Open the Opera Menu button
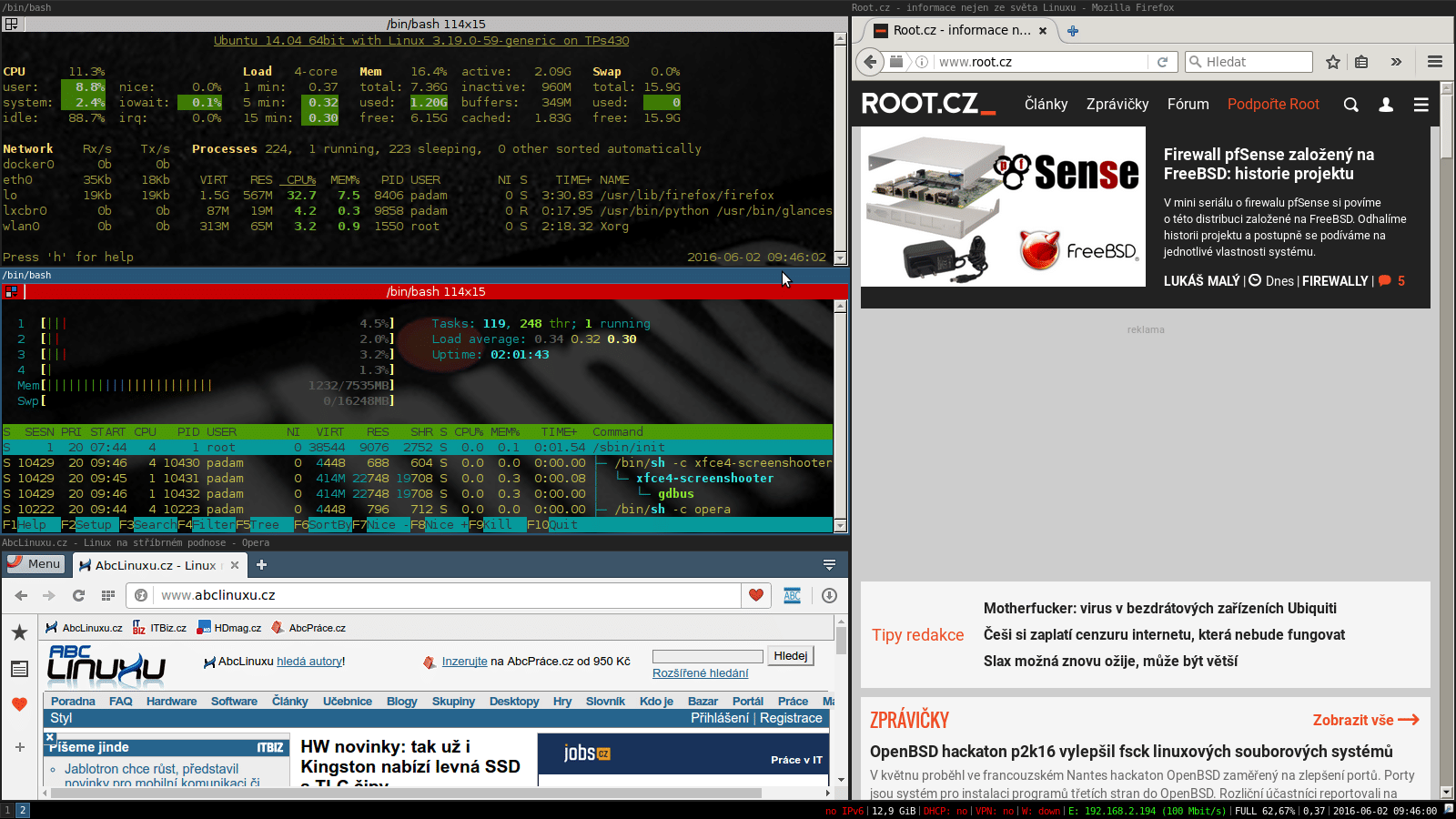Viewport: 1456px width, 819px height. [35, 564]
